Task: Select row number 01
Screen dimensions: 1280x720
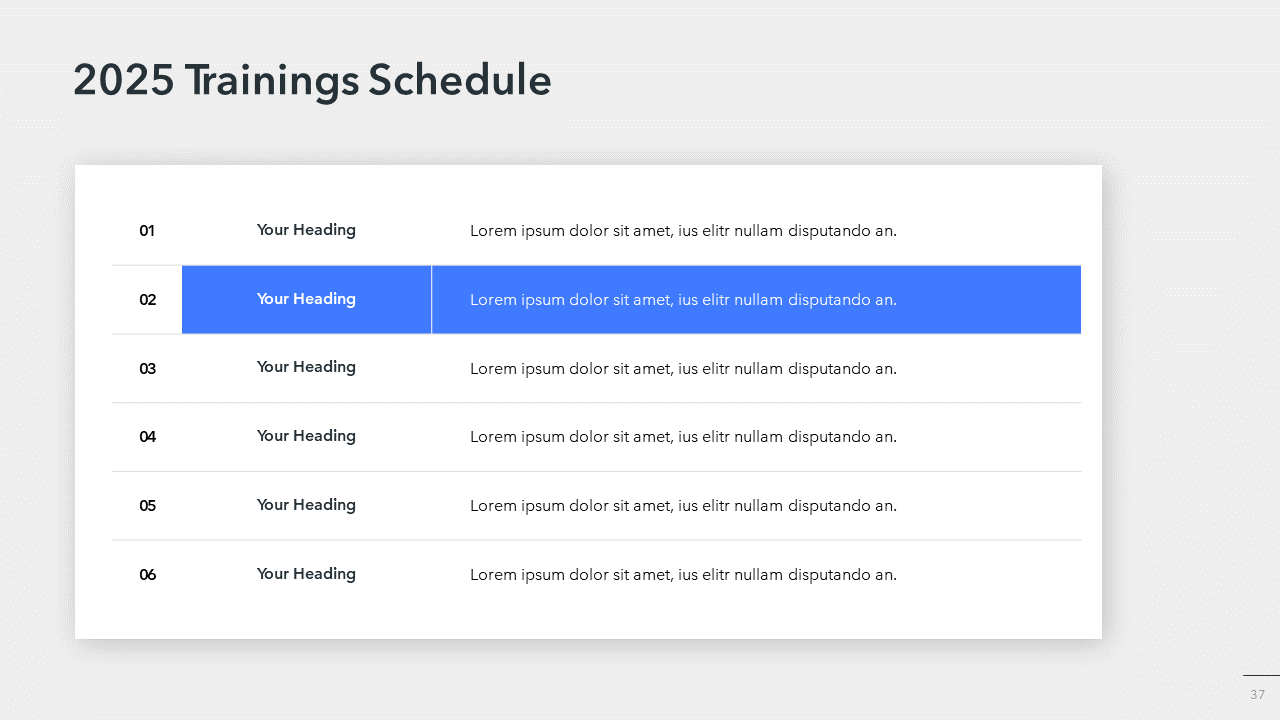Action: click(147, 231)
